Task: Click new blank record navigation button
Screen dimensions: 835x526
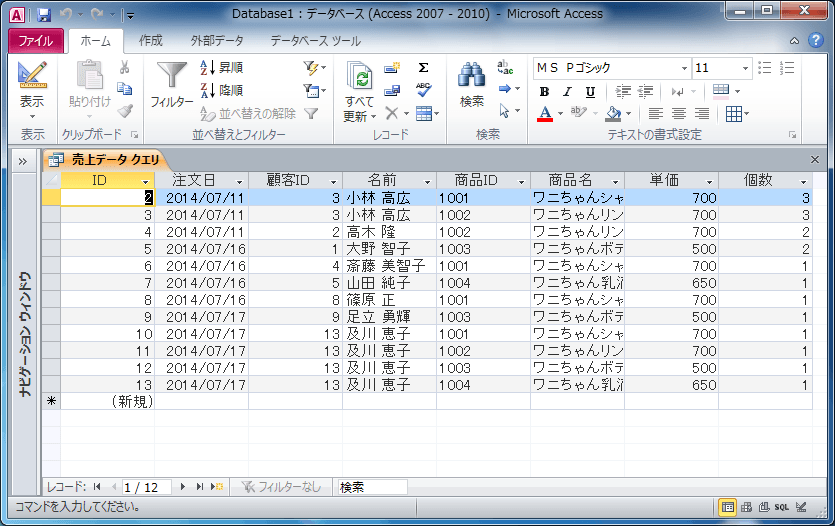Action: [x=217, y=487]
